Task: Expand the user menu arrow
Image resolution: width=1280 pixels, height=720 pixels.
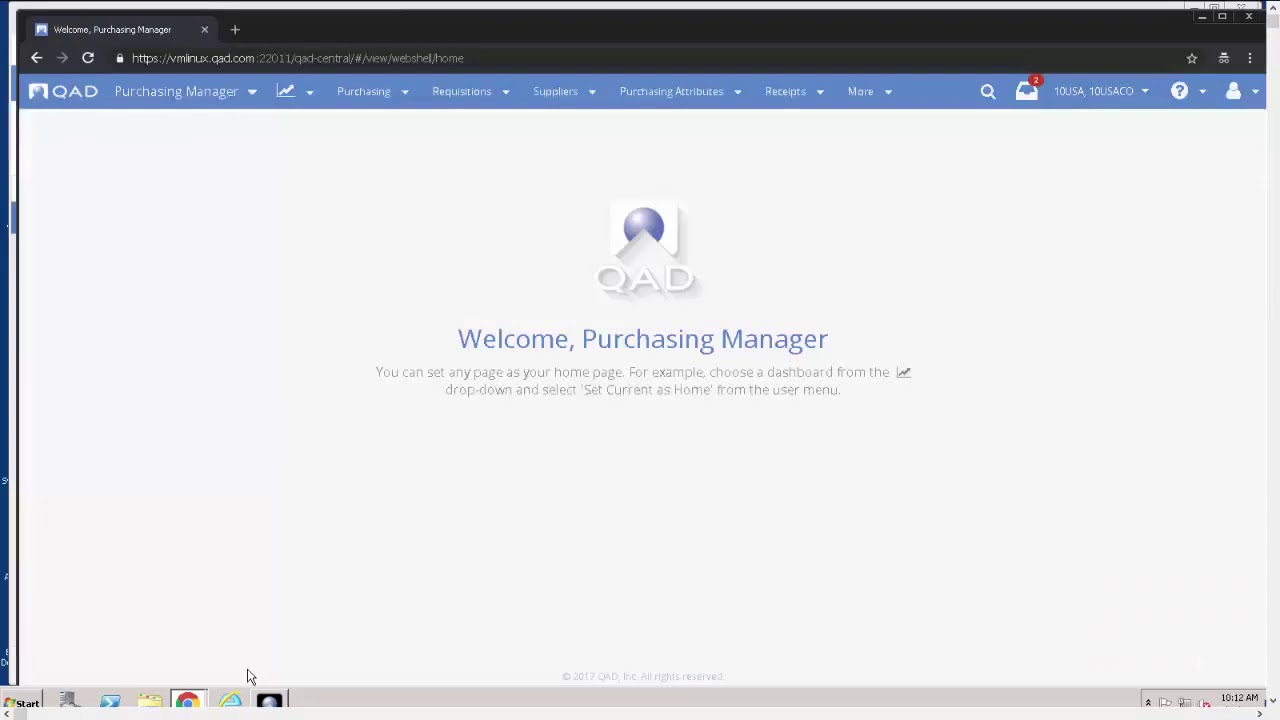Action: 1256,92
